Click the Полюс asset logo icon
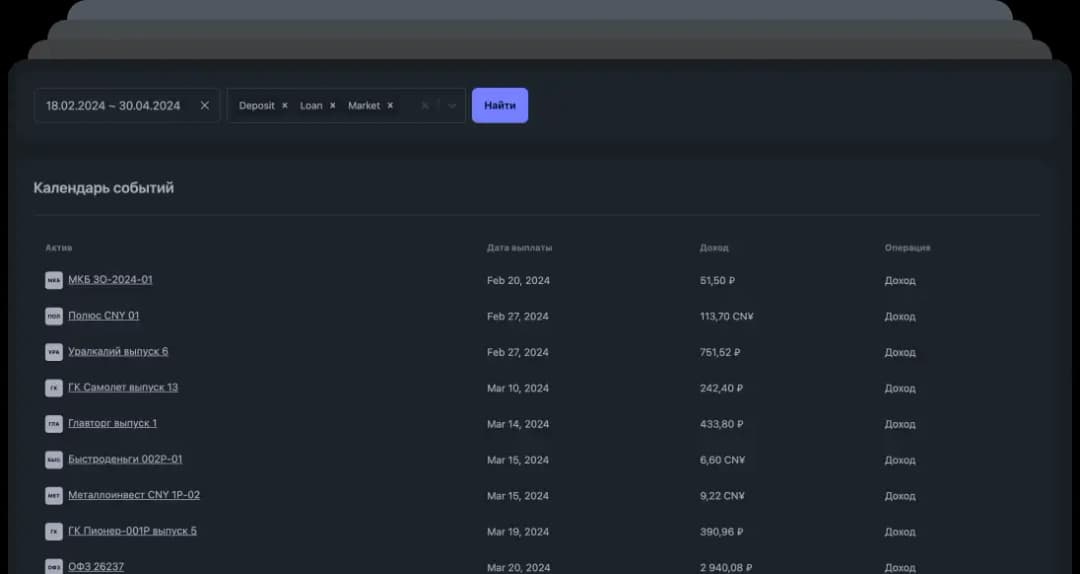 click(x=54, y=316)
